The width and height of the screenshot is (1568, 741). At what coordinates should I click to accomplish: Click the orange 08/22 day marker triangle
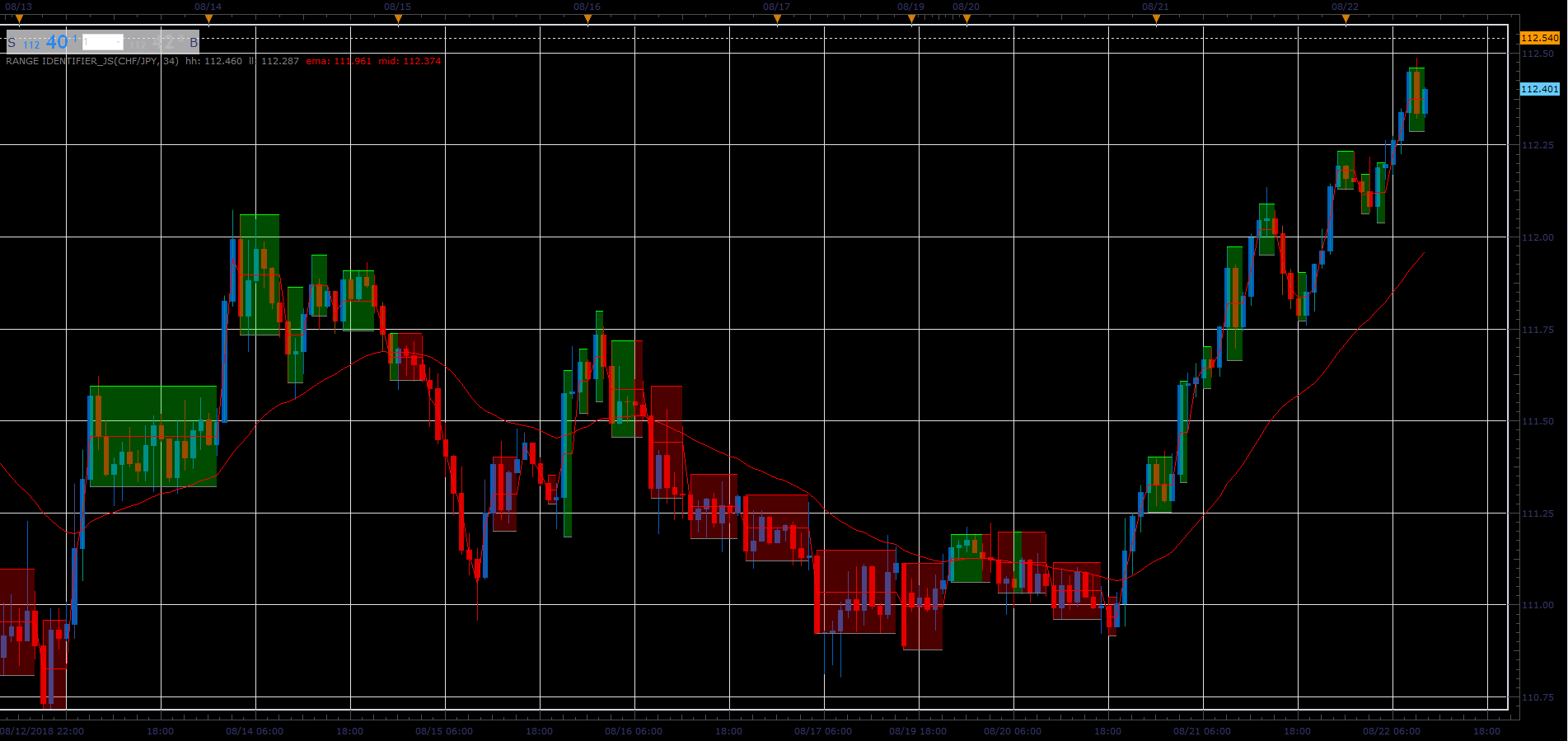1346,19
